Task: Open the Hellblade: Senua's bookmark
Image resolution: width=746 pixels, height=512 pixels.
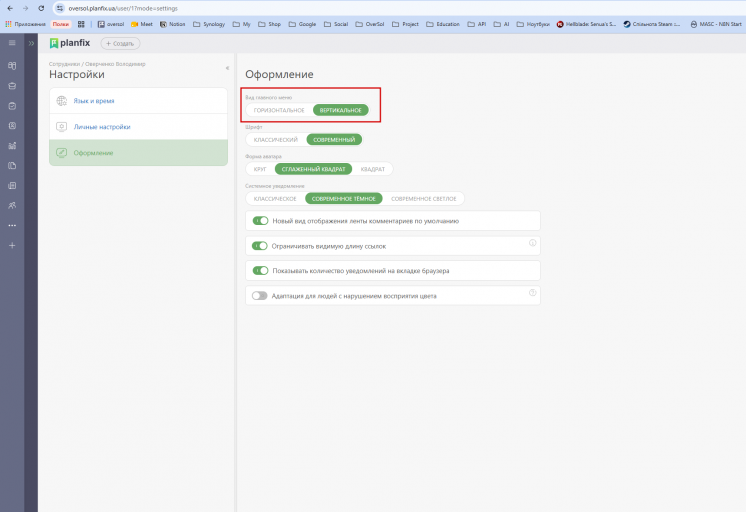Action: pyautogui.click(x=586, y=24)
